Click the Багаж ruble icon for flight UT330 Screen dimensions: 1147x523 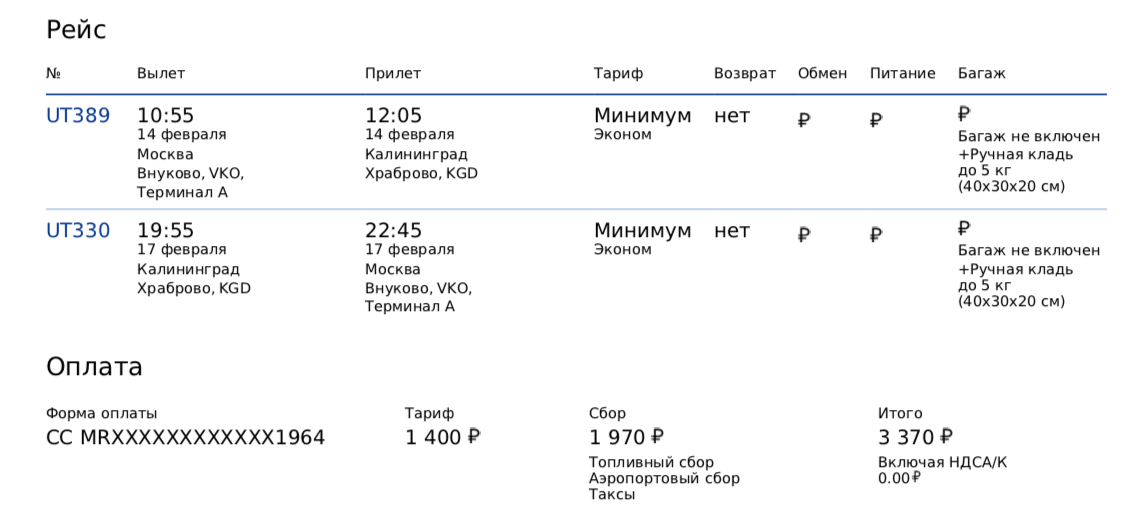[964, 229]
